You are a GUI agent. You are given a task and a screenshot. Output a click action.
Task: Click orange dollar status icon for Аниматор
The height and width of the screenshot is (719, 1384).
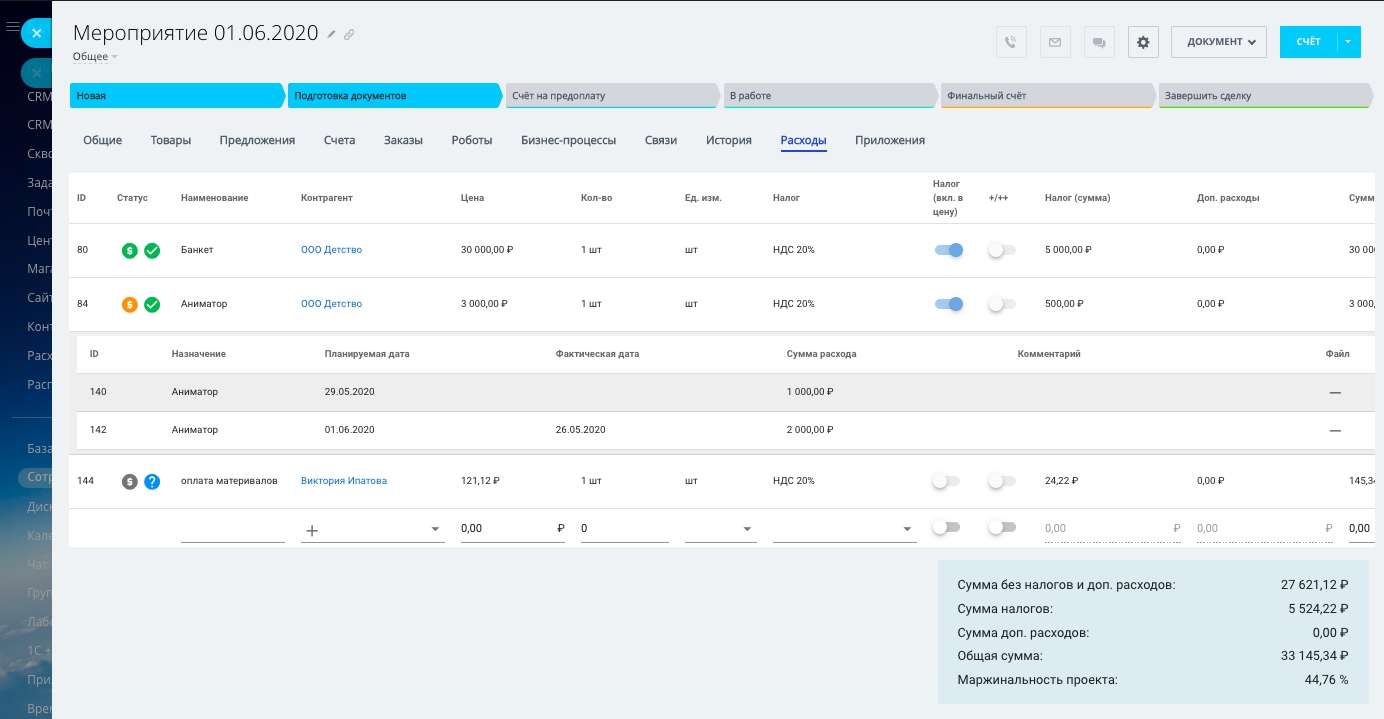[x=130, y=304]
